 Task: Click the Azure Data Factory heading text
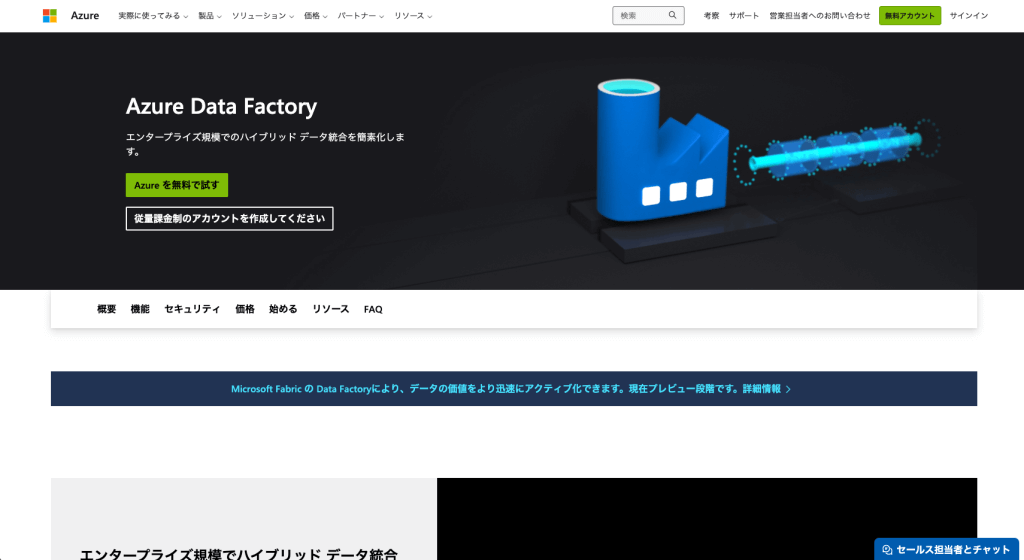click(x=221, y=106)
